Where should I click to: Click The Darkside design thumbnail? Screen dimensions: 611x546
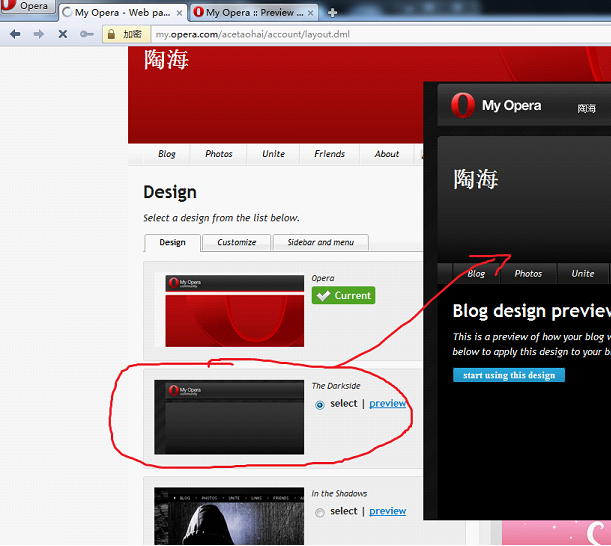point(229,417)
